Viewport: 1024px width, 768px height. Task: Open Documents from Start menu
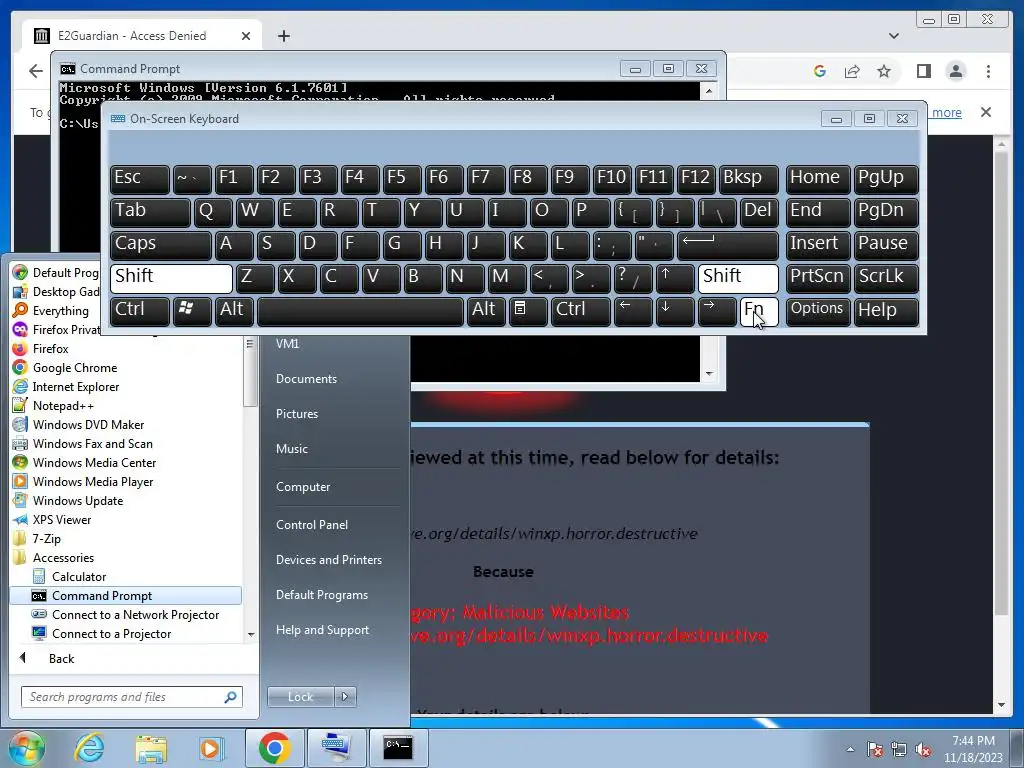click(x=306, y=379)
